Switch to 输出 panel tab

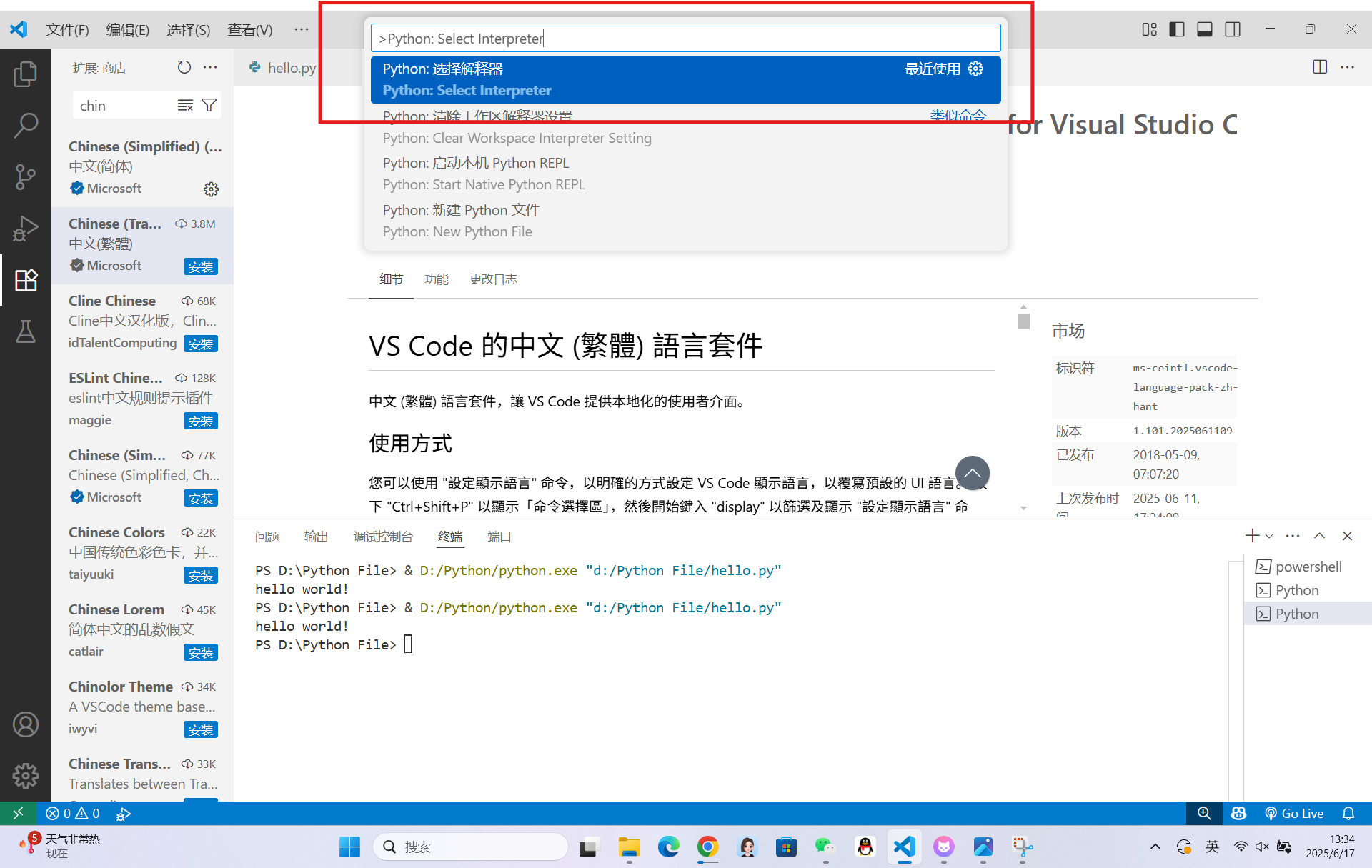tap(316, 537)
